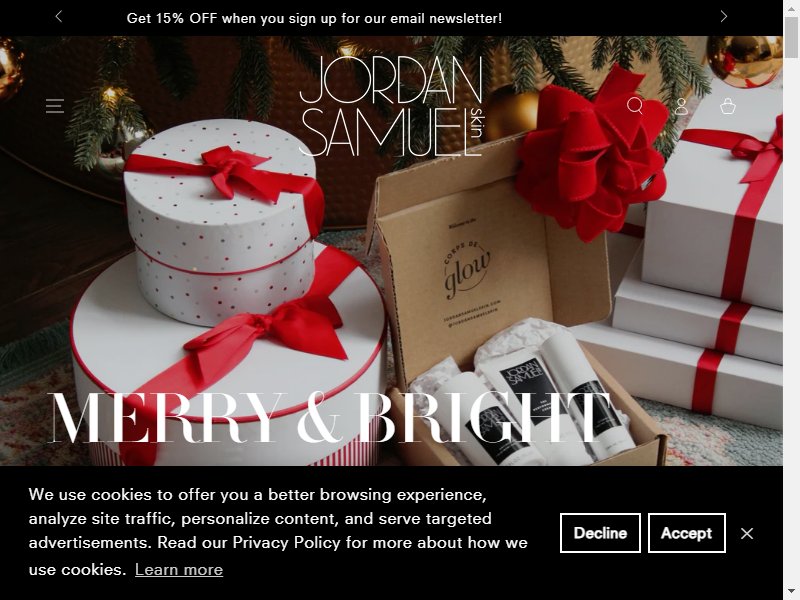Dismiss cookie banner with X icon
Screen dimensions: 800x600
click(747, 533)
